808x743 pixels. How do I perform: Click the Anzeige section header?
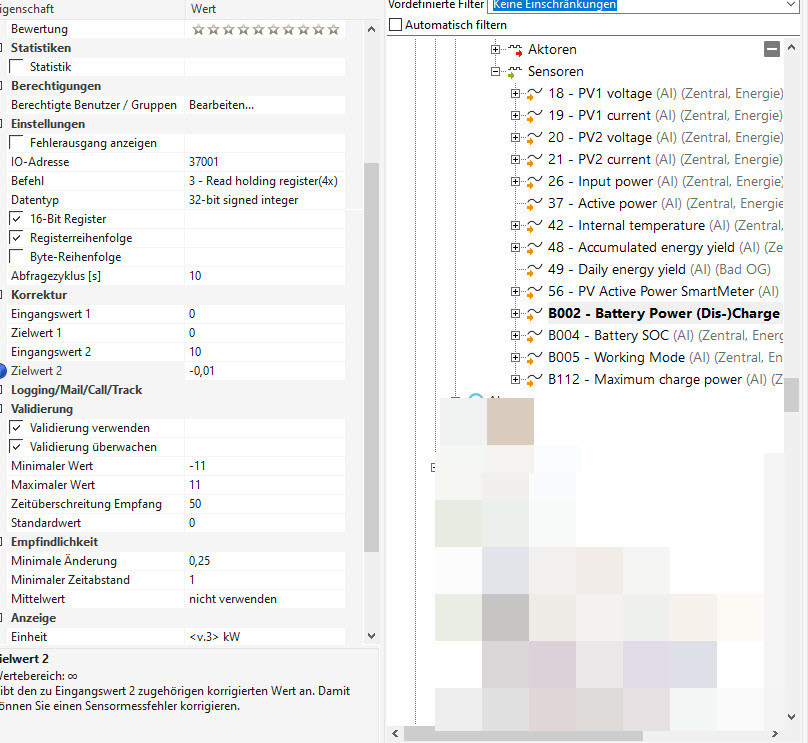pos(33,618)
